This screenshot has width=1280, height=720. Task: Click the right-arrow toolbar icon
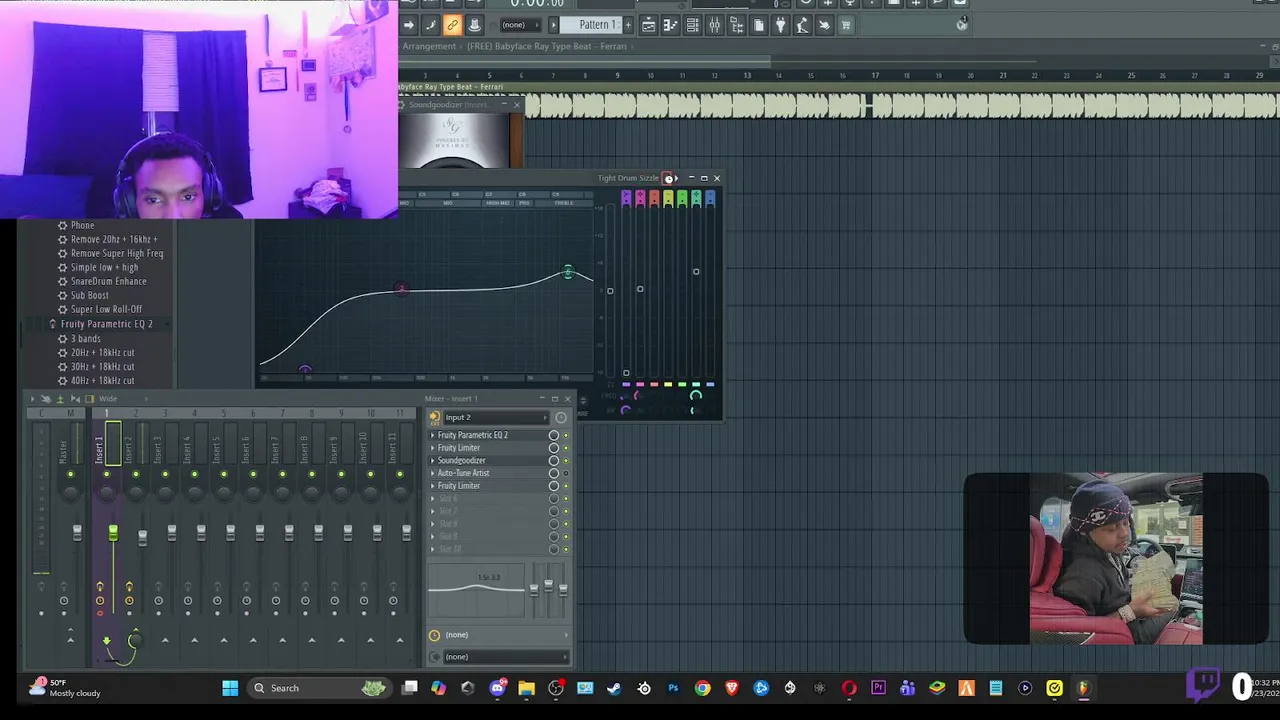pyautogui.click(x=408, y=25)
